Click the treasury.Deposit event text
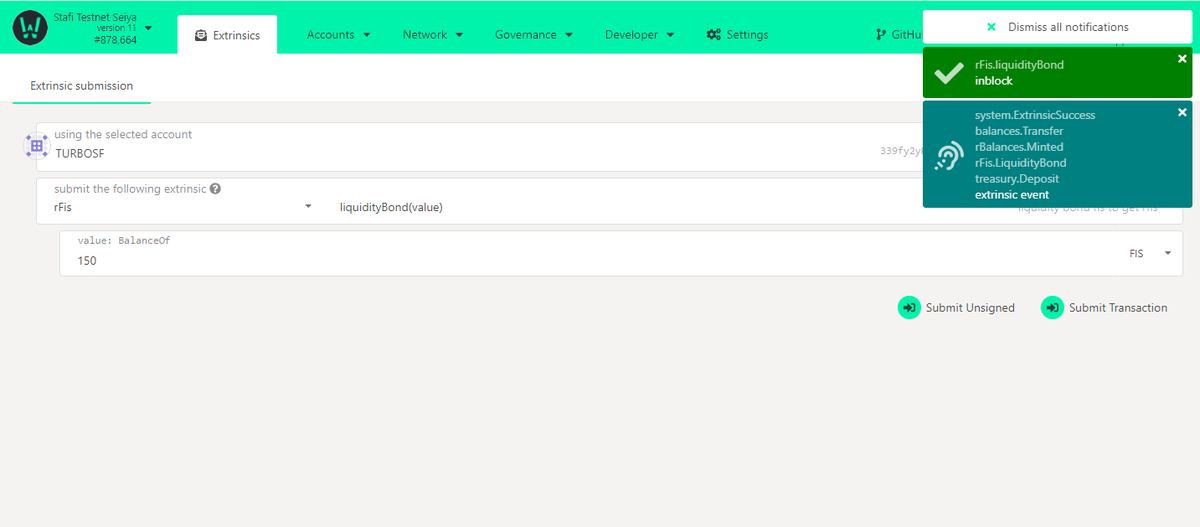This screenshot has height=527, width=1200. [x=1018, y=179]
